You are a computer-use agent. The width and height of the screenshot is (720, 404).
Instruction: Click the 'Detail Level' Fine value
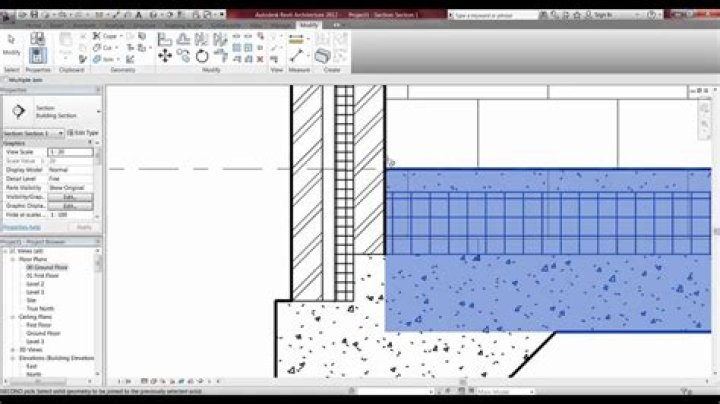[70, 179]
